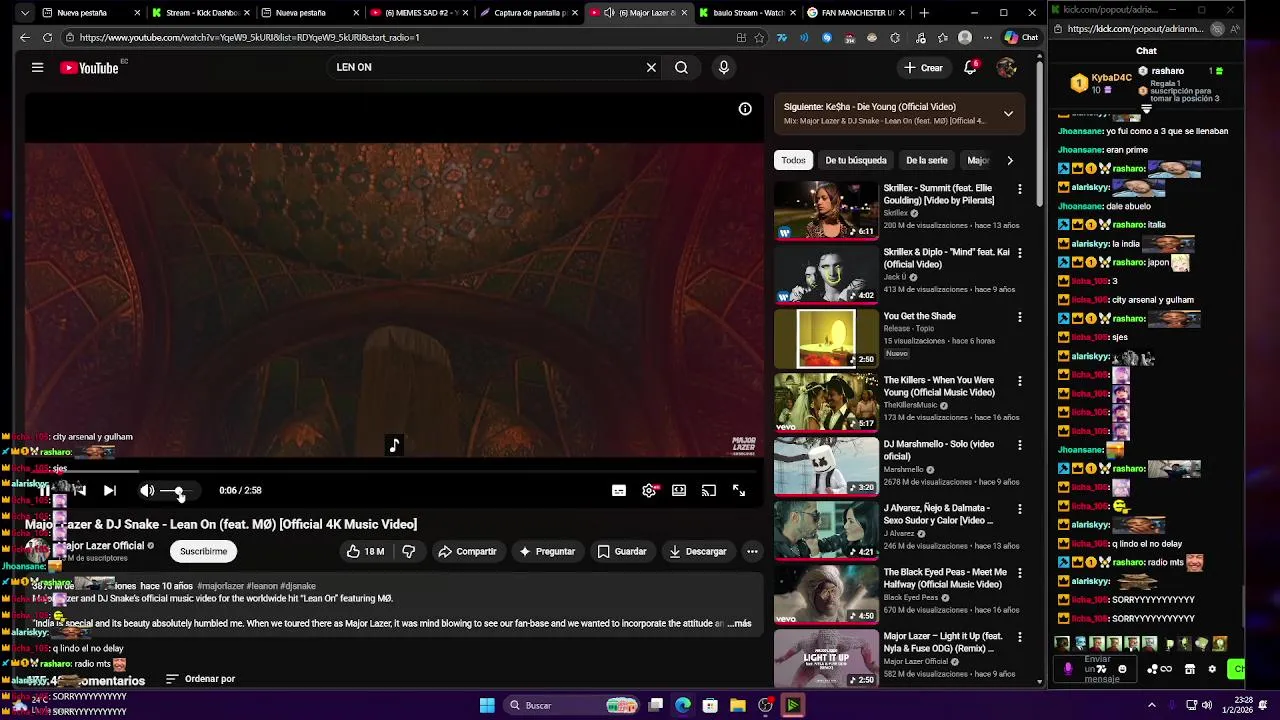Open taskbar volume control
This screenshot has width=1280, height=720.
coord(1209,705)
